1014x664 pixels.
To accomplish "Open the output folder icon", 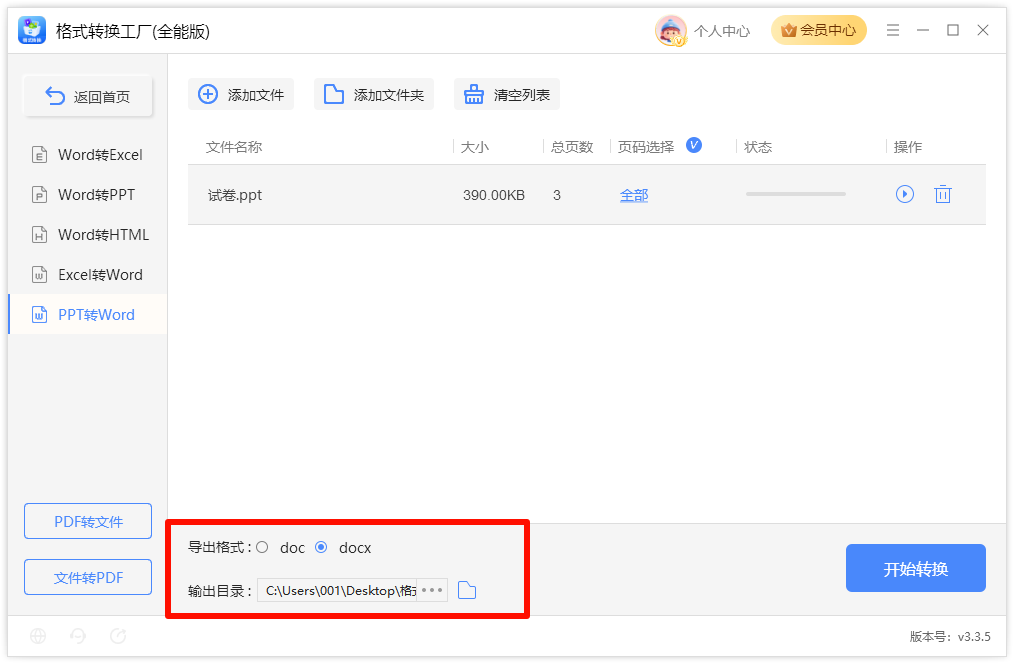I will 467,590.
